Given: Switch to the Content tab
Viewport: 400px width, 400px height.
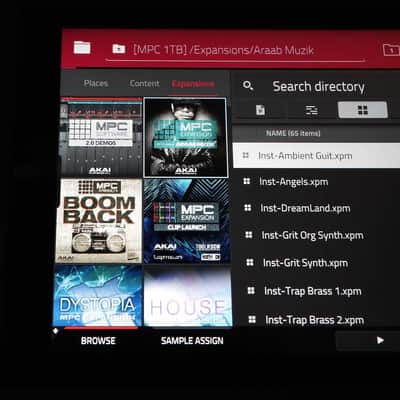Looking at the screenshot, I should pyautogui.click(x=144, y=83).
